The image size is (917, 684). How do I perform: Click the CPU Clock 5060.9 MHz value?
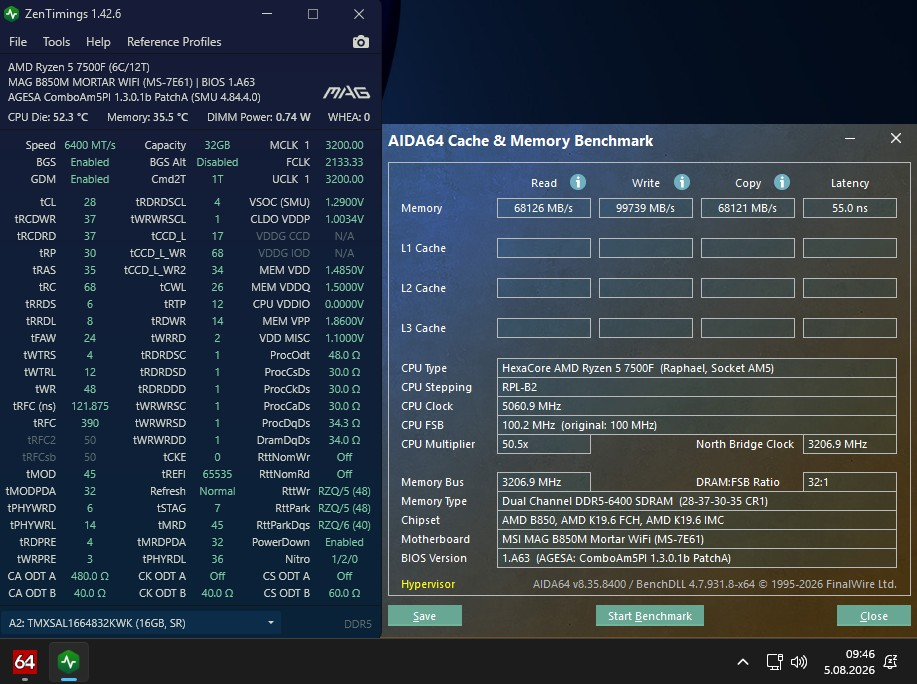(x=697, y=406)
